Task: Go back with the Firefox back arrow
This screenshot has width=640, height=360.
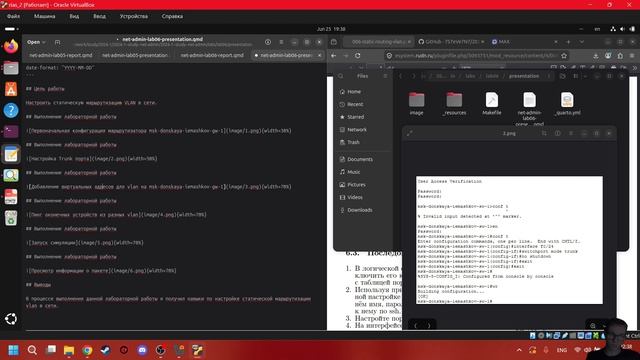Action: point(334,56)
